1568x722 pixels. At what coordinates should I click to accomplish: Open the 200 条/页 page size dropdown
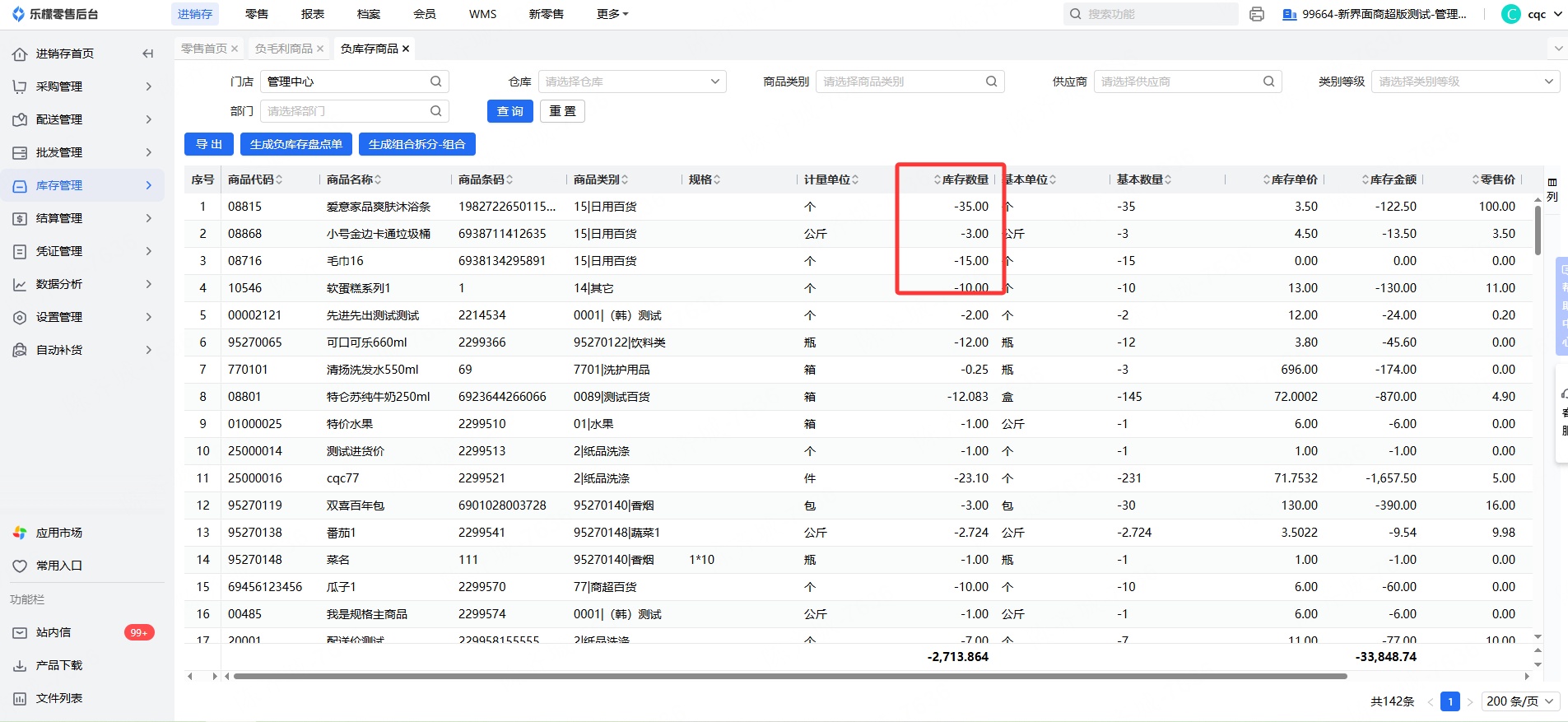1520,701
